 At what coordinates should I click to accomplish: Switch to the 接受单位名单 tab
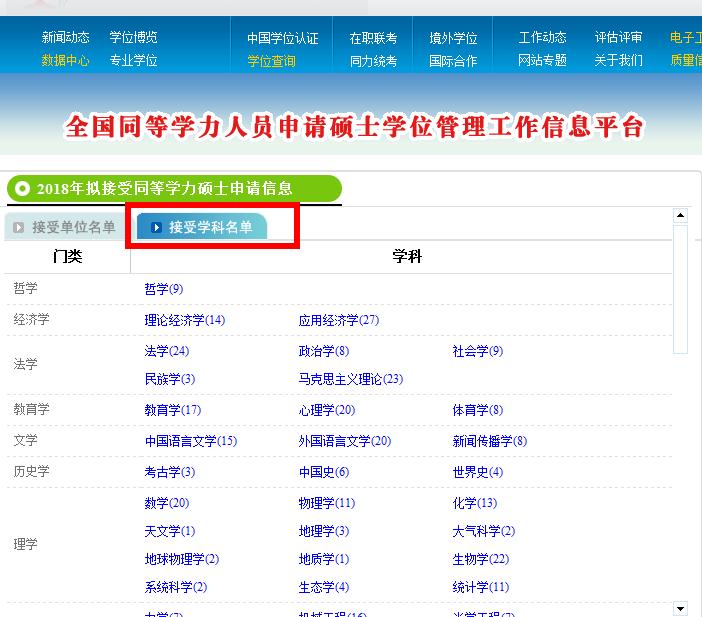coord(73,227)
